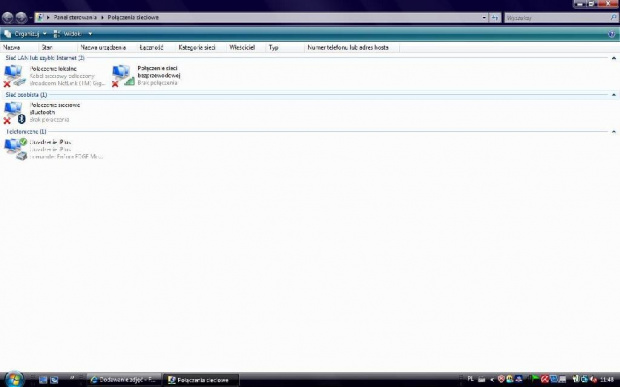Click the 'Telefoniczne (1)' group label

click(26, 132)
